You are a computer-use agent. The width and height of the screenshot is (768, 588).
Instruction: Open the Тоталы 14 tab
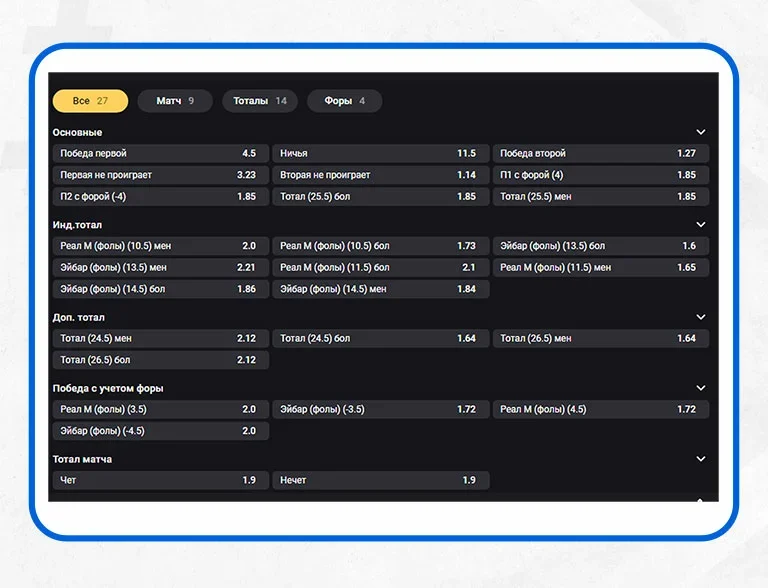tap(260, 101)
